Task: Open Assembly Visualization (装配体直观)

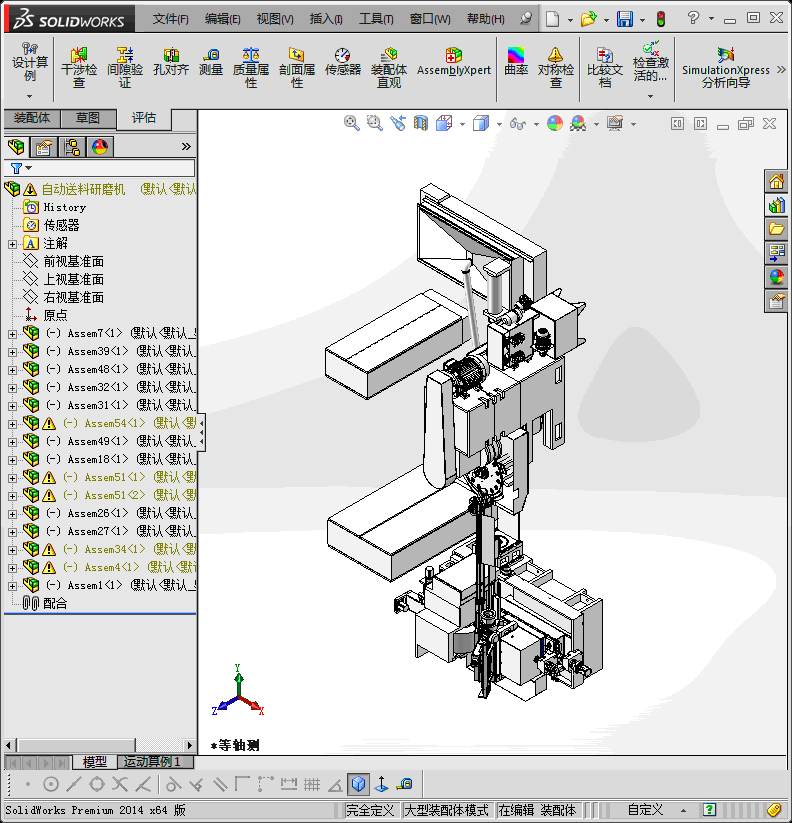Action: 389,68
